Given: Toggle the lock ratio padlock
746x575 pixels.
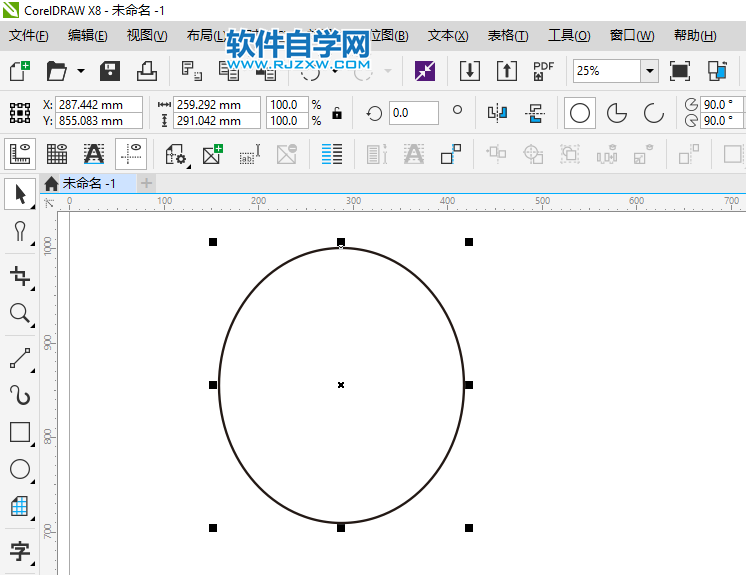Looking at the screenshot, I should tap(337, 113).
